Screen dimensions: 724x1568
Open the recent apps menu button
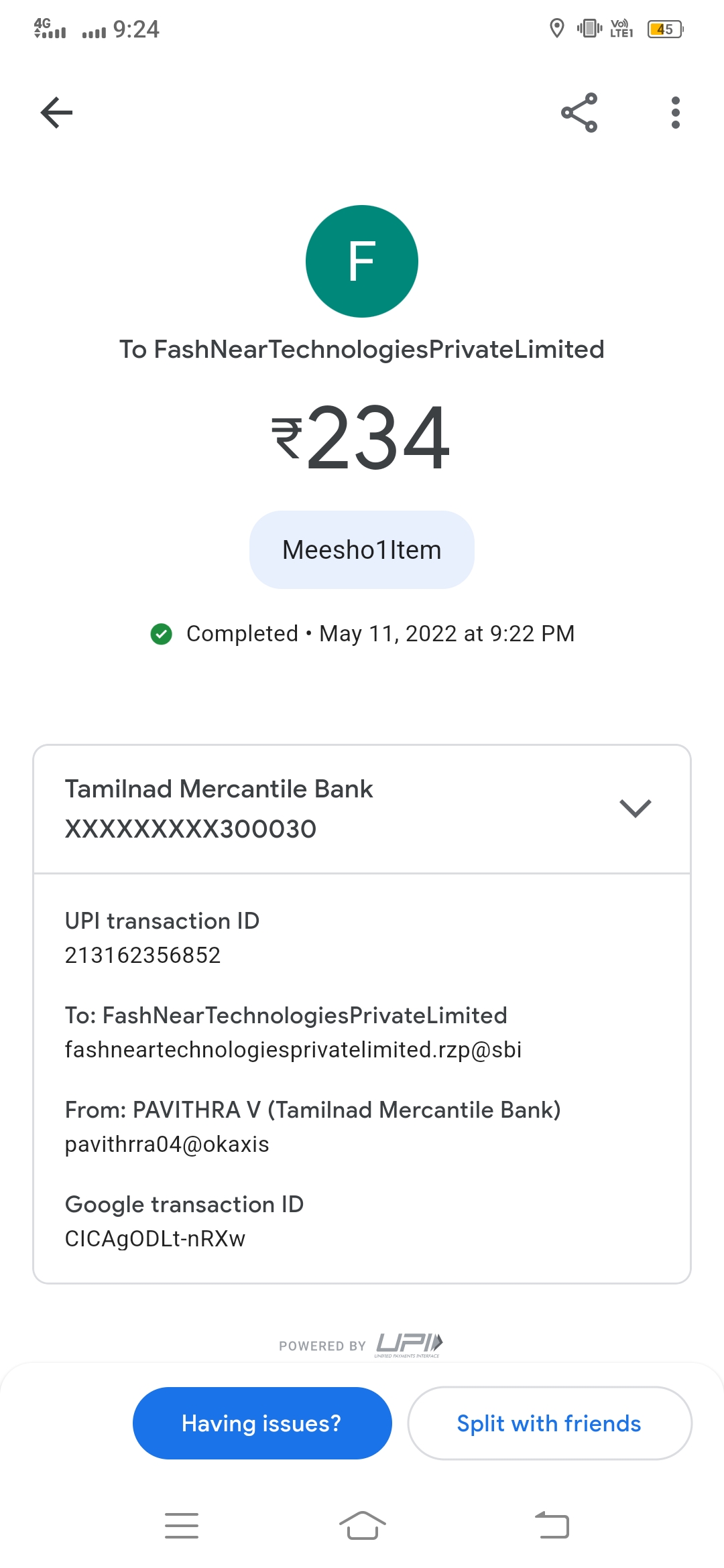tap(182, 1526)
